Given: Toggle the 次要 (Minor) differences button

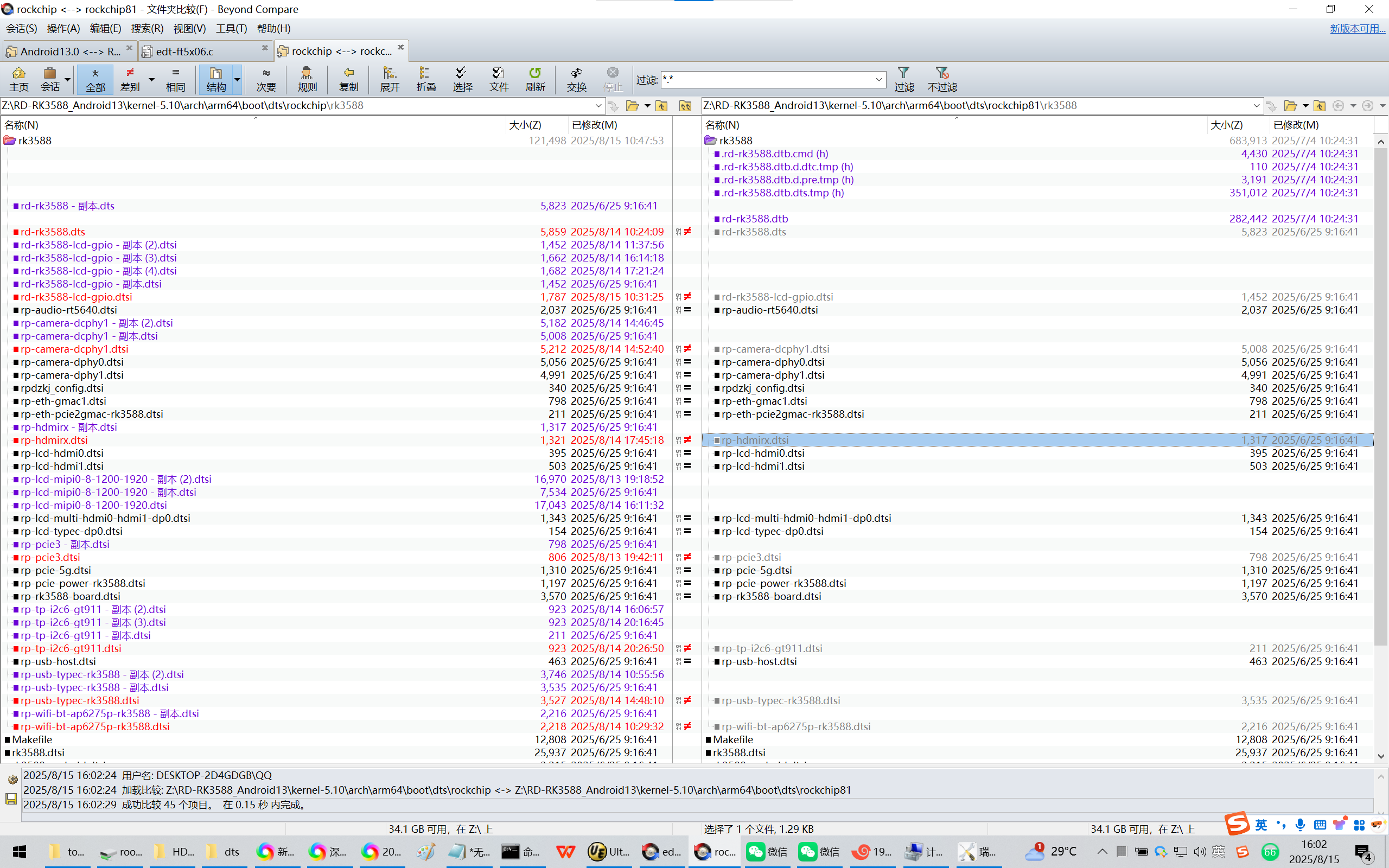Looking at the screenshot, I should click(x=266, y=79).
